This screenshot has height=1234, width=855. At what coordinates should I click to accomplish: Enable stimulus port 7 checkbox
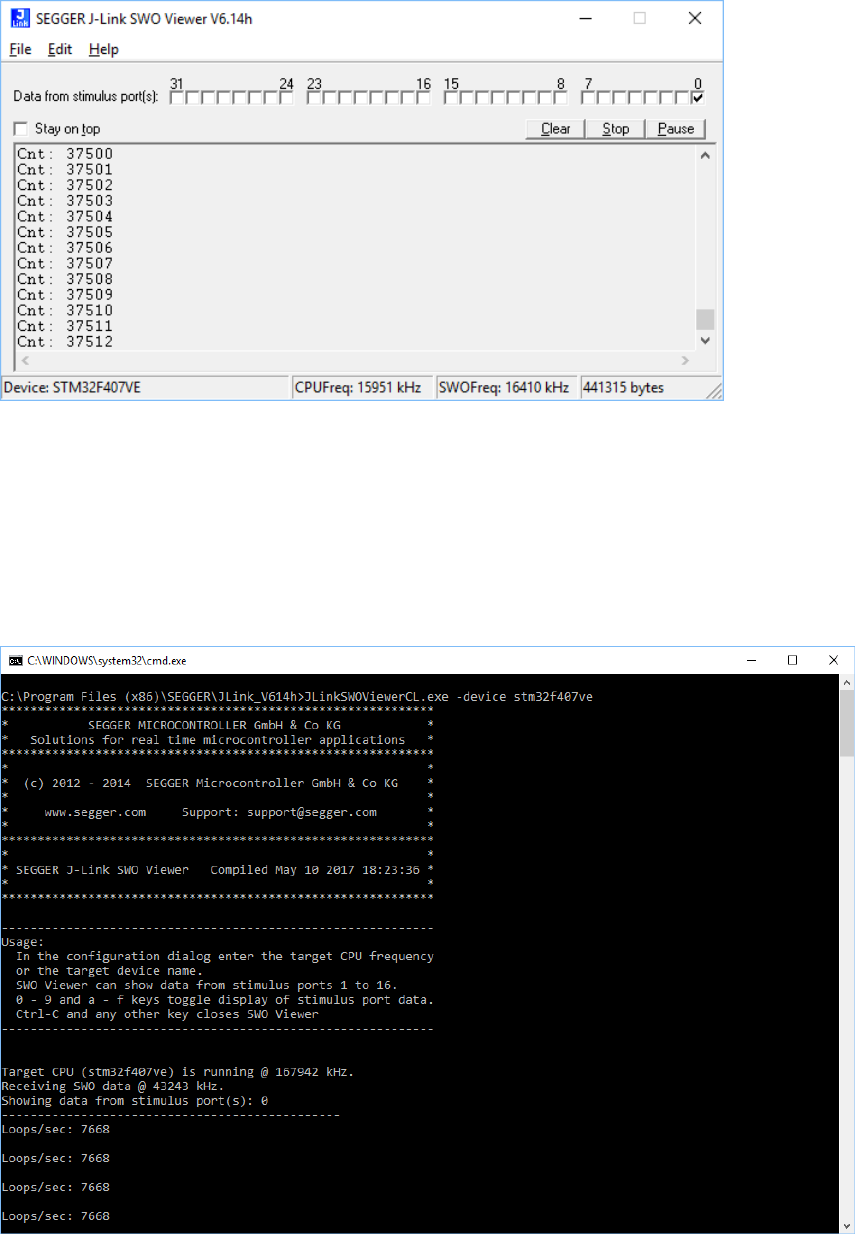588,98
